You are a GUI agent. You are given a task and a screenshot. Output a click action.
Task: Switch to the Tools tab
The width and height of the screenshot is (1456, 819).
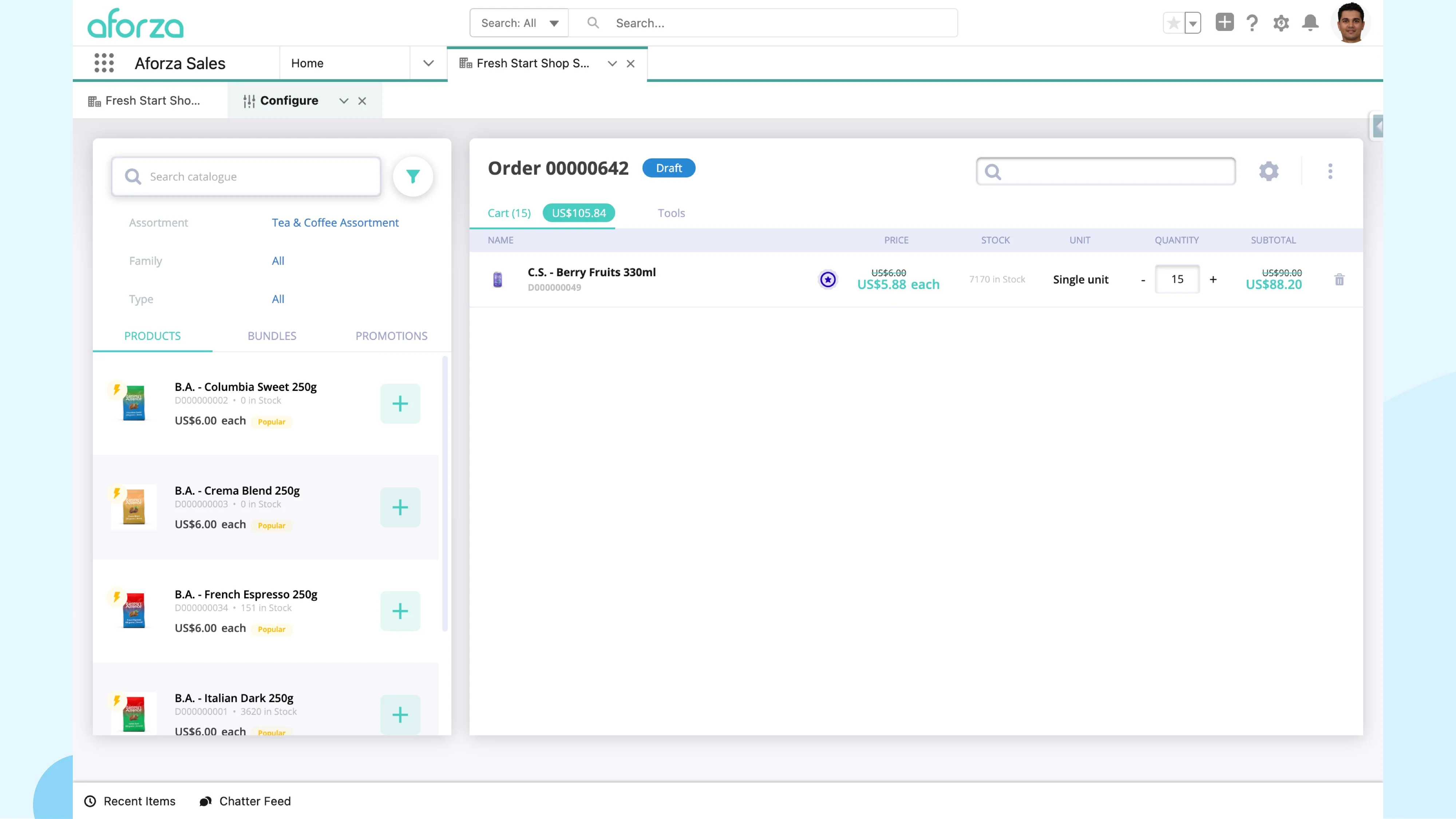[671, 213]
